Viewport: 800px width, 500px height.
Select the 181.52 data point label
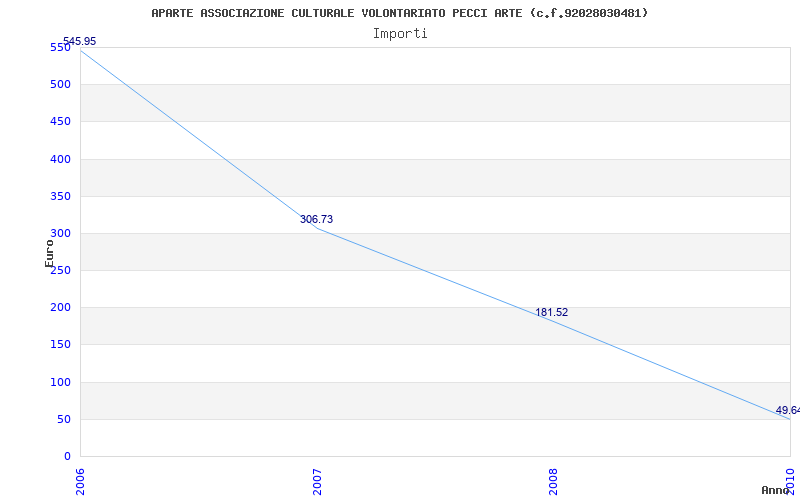(552, 312)
